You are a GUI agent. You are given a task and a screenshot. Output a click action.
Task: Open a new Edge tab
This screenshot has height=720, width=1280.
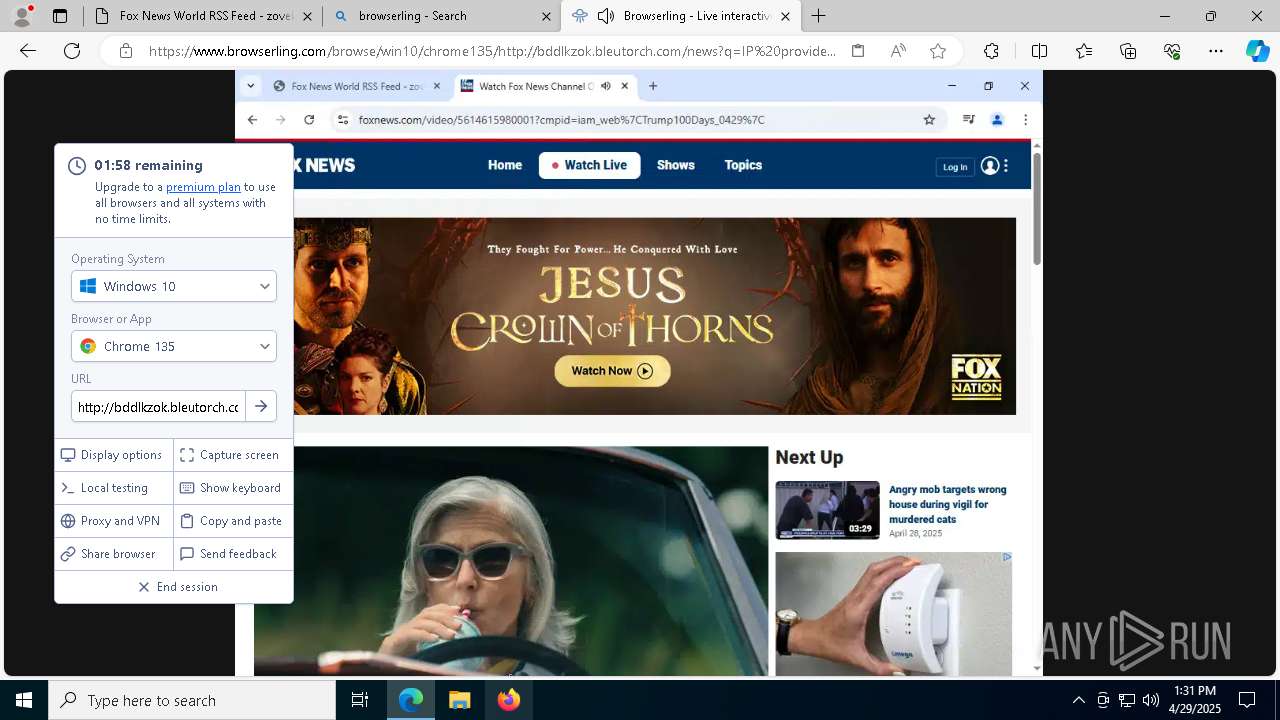pos(819,16)
